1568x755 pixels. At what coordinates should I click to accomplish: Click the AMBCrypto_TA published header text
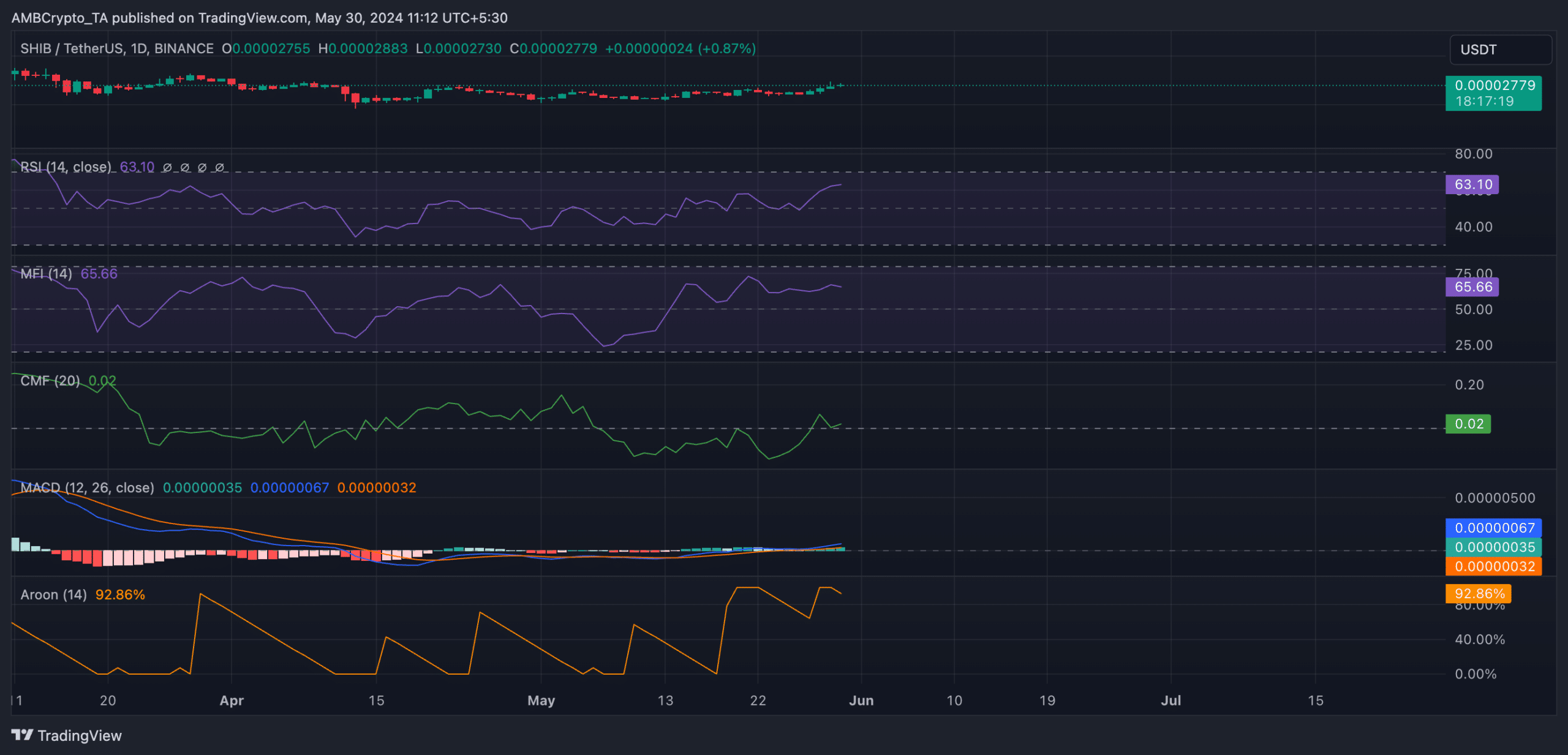(x=260, y=18)
